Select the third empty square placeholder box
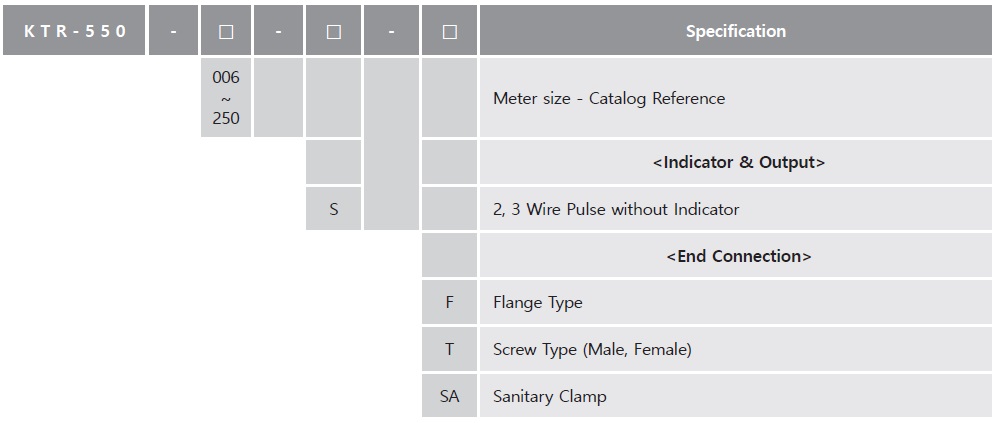The image size is (999, 423). click(449, 31)
